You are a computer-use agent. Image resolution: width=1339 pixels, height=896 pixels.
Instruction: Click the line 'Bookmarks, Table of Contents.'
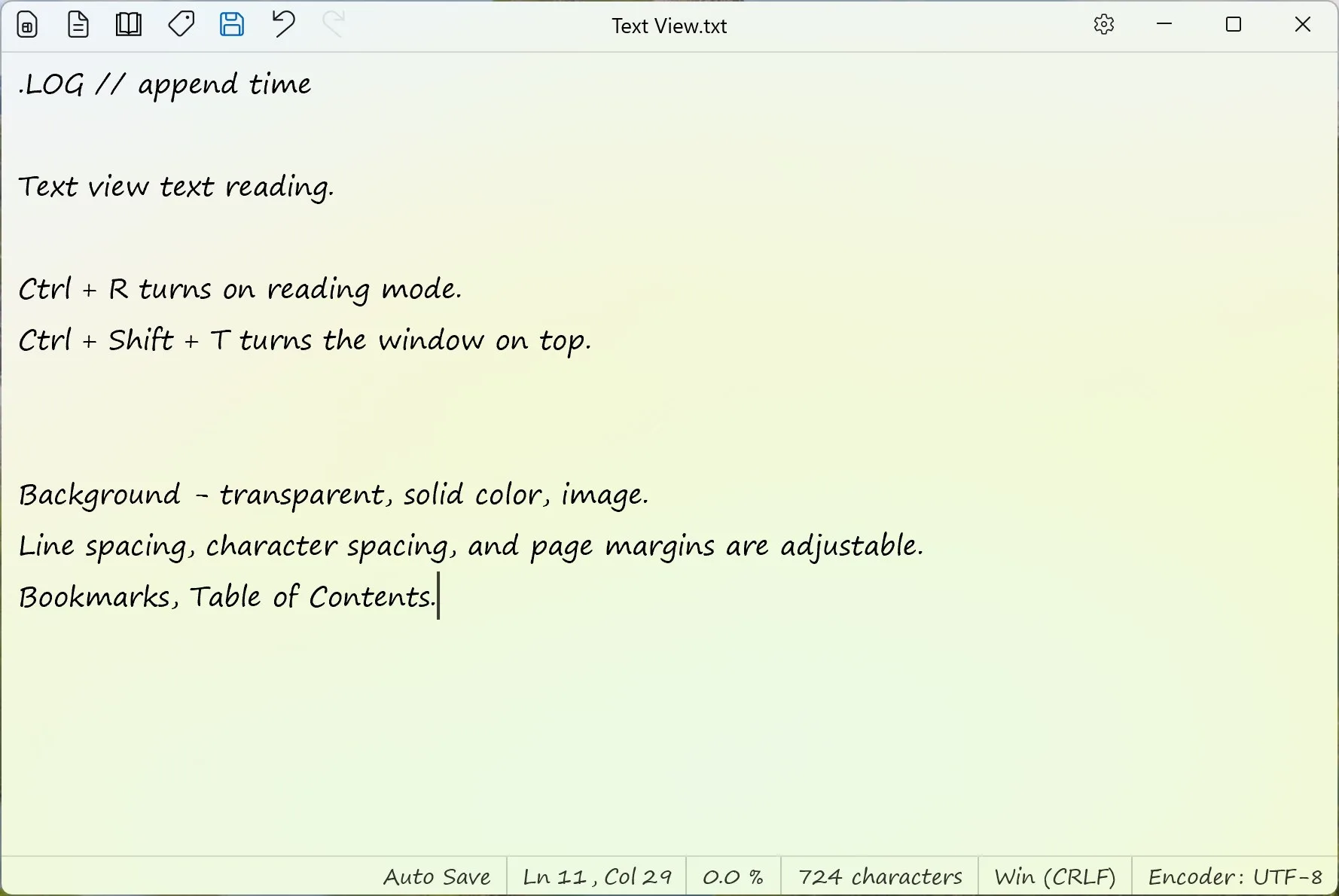tap(227, 597)
